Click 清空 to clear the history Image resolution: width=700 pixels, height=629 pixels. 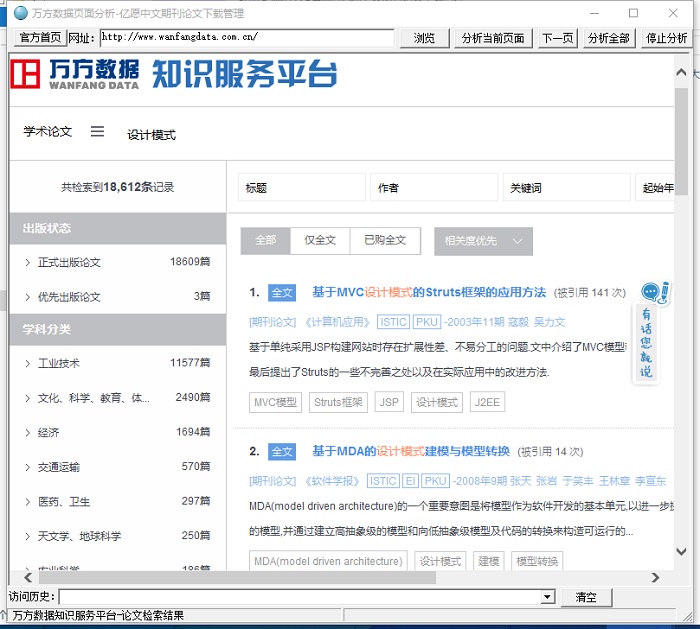[x=586, y=597]
